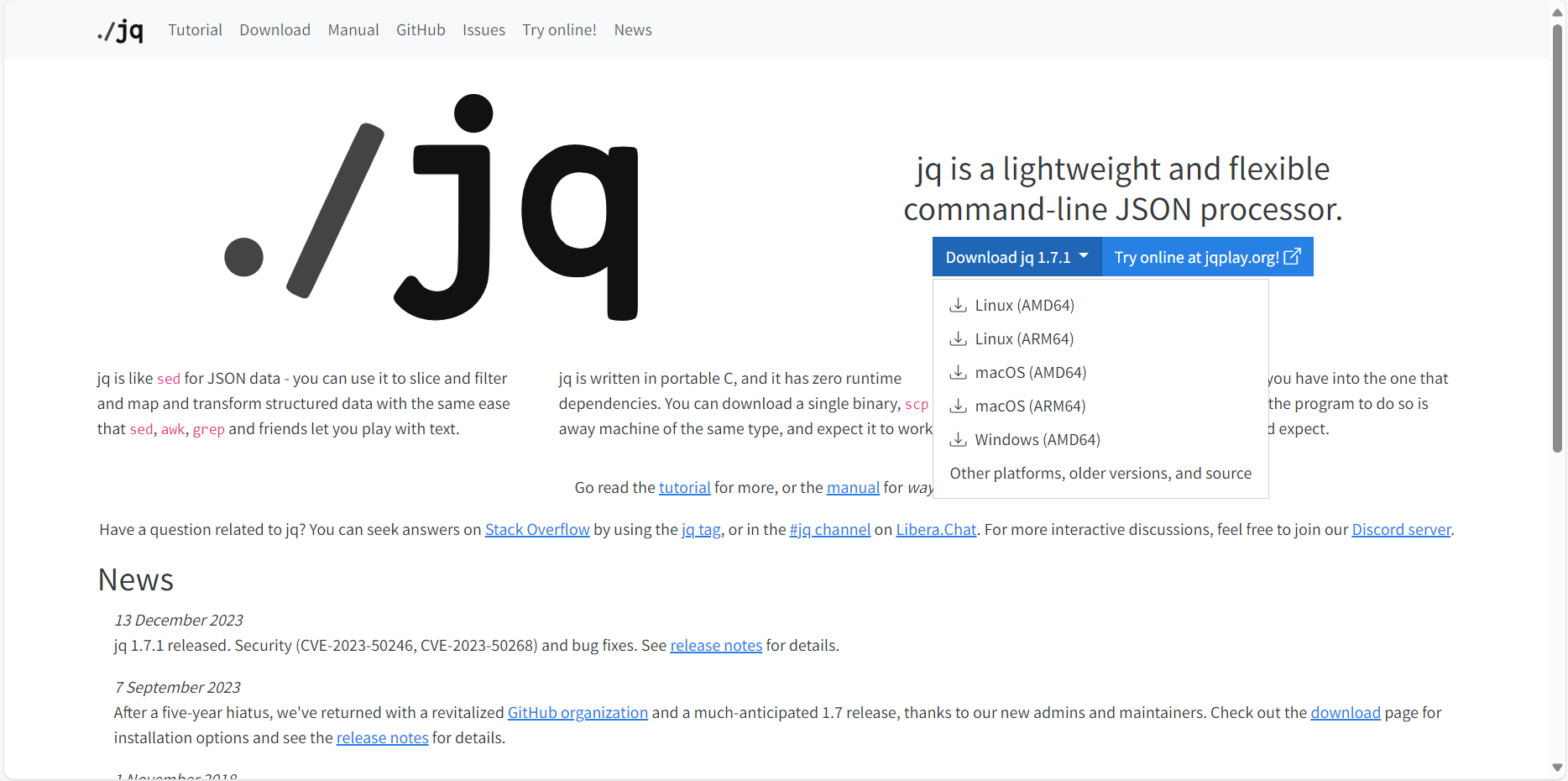Viewport: 1568px width, 781px height.
Task: Click external-link icon on jqplay button
Action: tap(1293, 256)
